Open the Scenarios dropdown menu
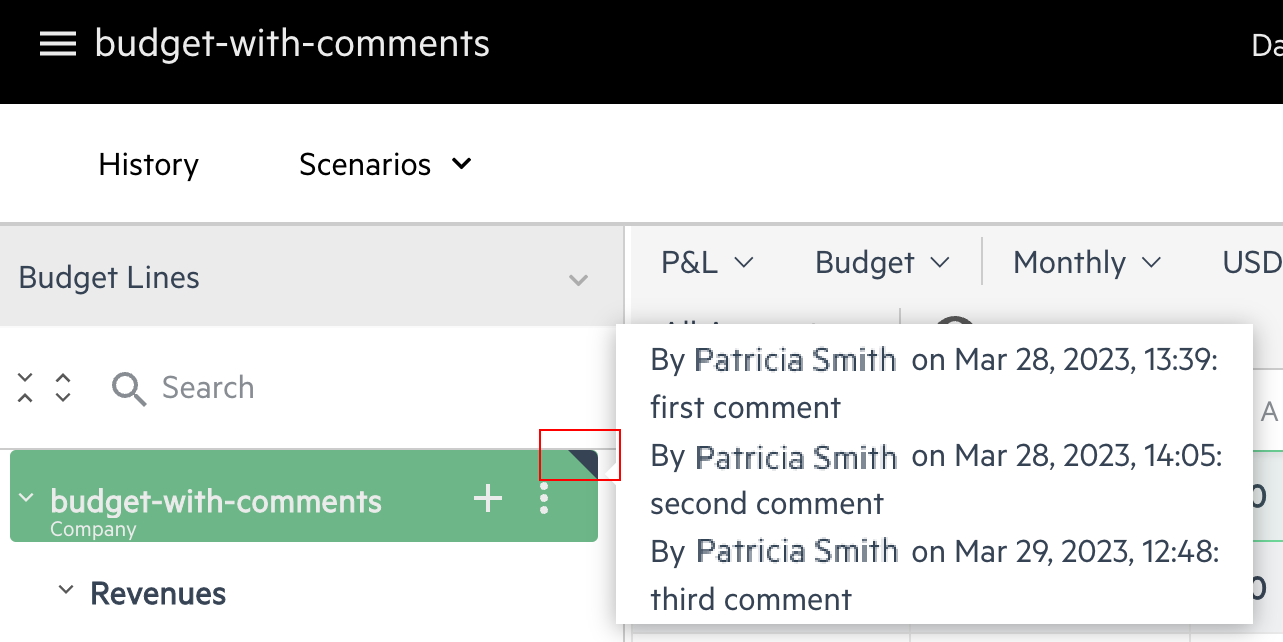 coord(385,164)
